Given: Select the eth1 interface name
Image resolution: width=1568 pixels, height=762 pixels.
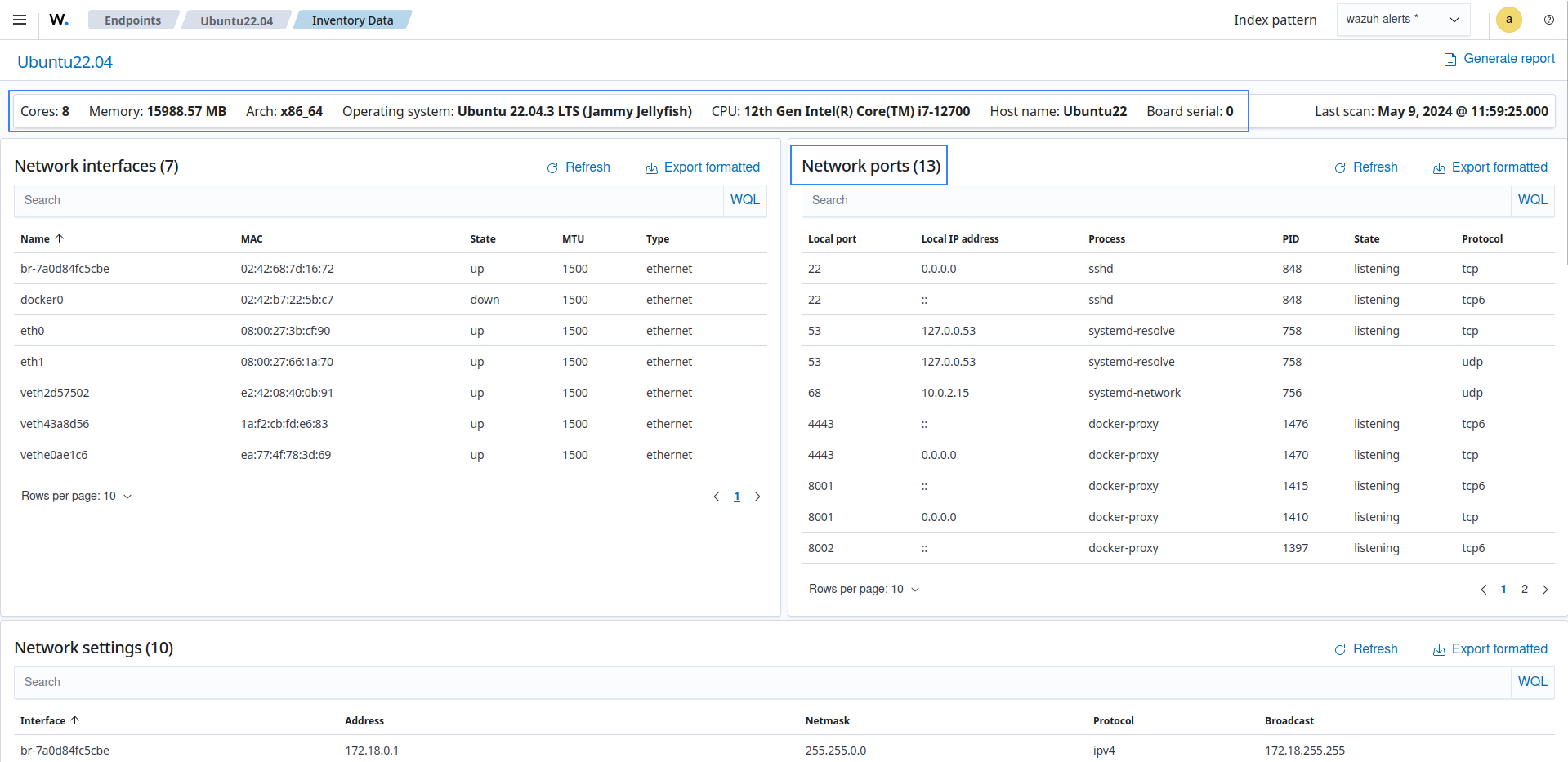Looking at the screenshot, I should coord(32,362).
